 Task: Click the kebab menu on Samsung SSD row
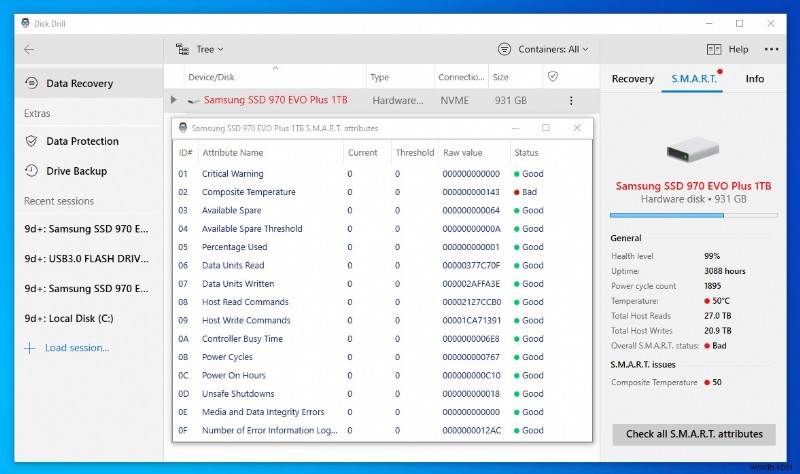[x=571, y=101]
